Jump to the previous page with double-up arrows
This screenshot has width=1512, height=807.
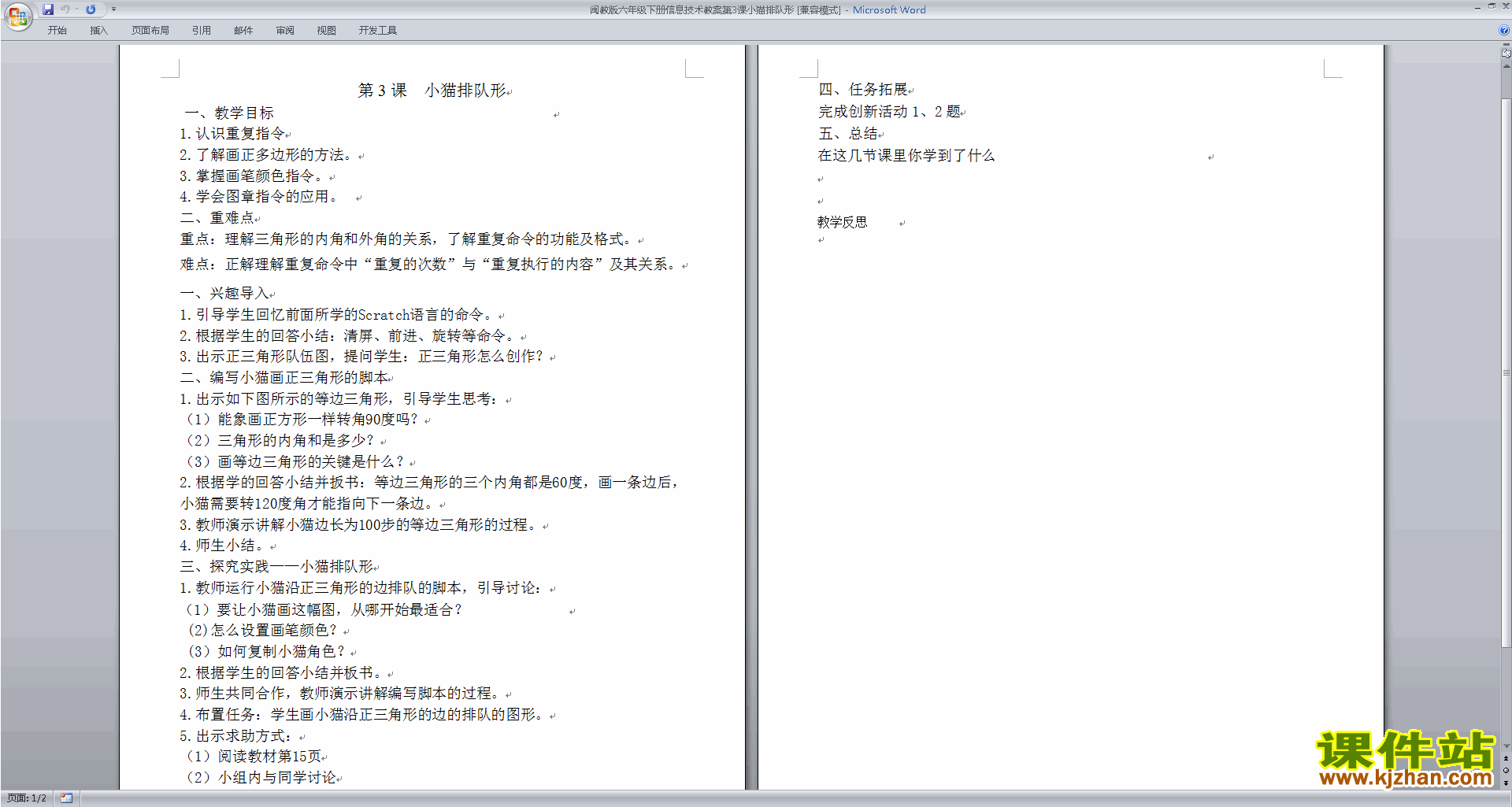(1506, 759)
